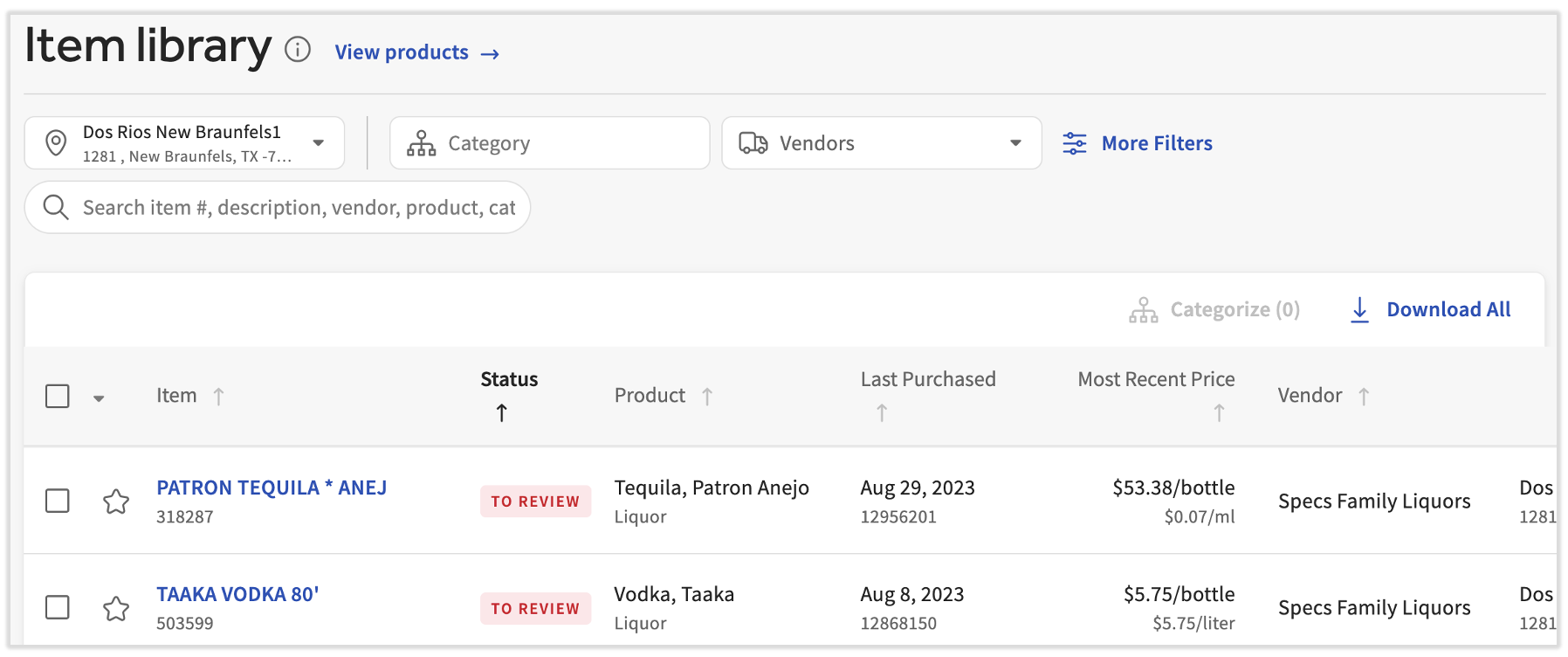Image resolution: width=1568 pixels, height=657 pixels.
Task: Click the Download All arrow icon
Action: (x=1359, y=309)
